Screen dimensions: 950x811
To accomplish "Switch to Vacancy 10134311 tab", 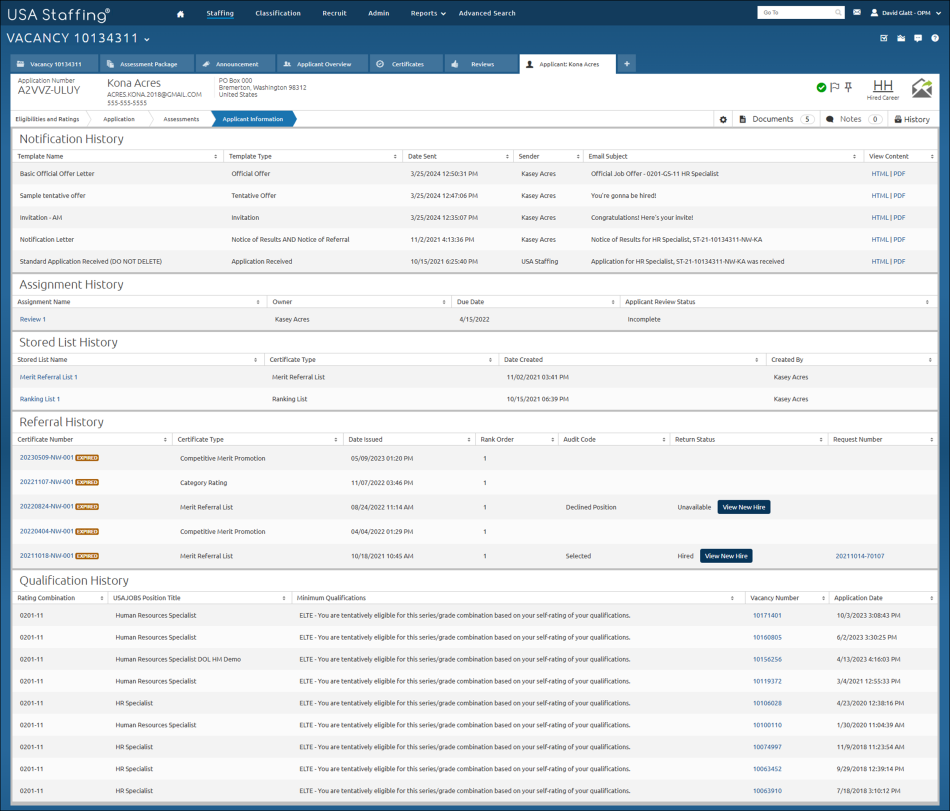I will tap(55, 64).
